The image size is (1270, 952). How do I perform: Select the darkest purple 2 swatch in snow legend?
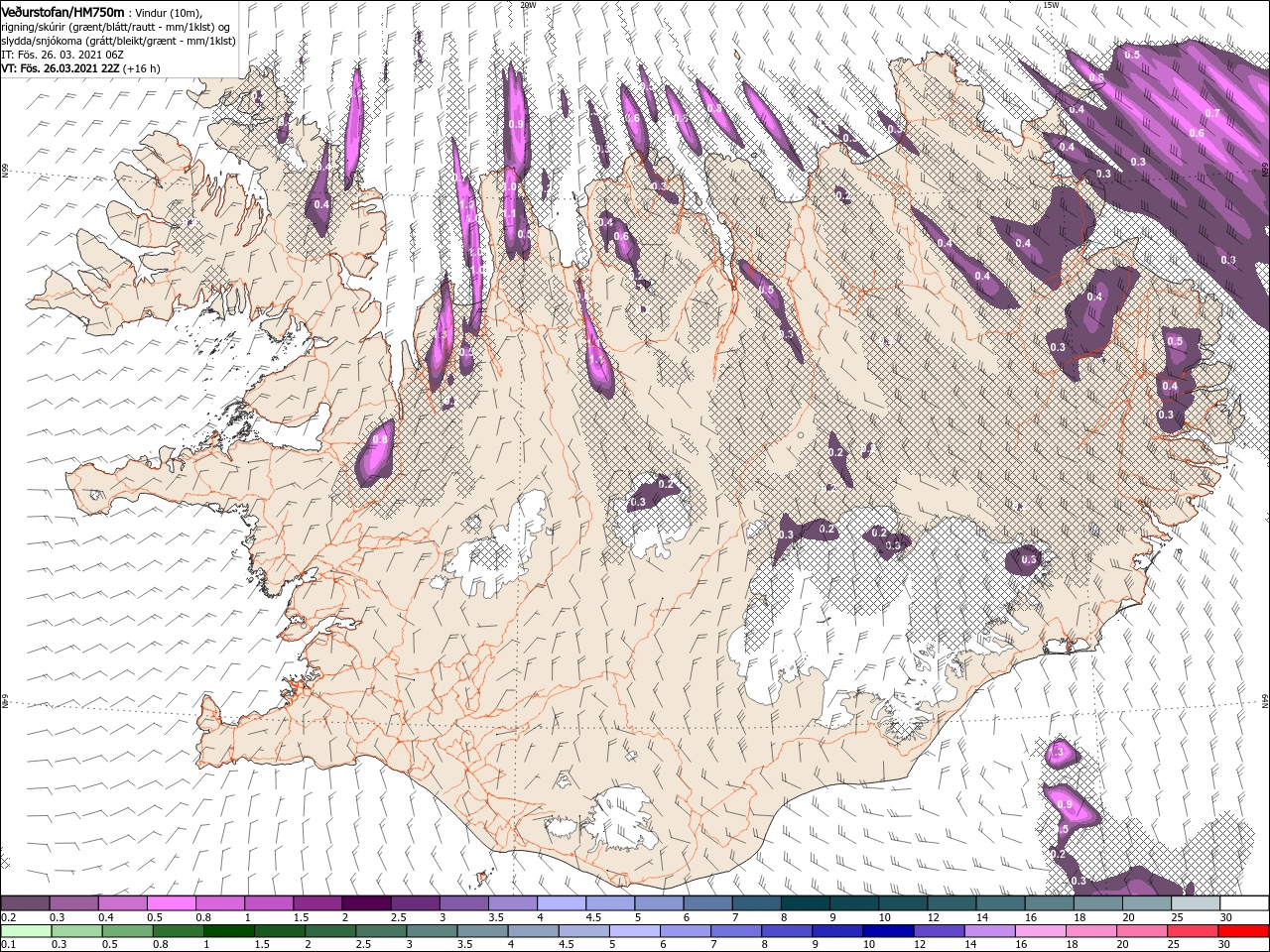pyautogui.click(x=365, y=903)
